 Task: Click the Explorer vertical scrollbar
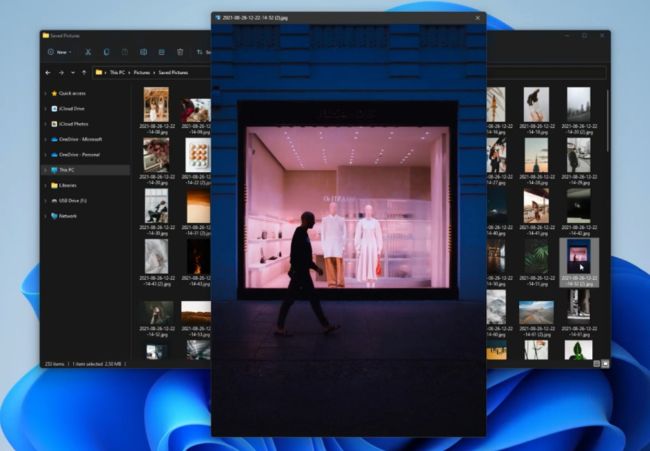[607, 120]
